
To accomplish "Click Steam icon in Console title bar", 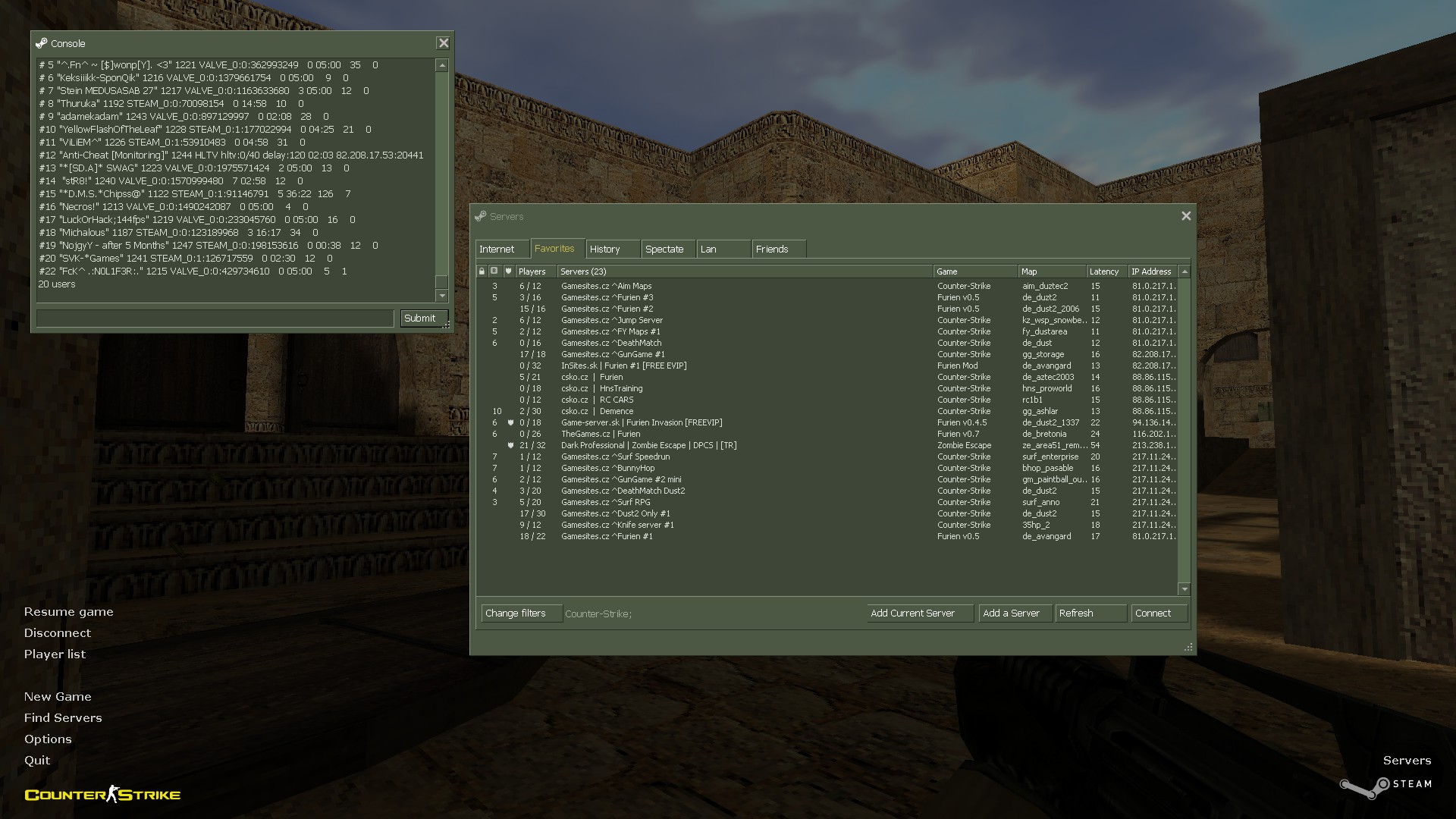I will (x=41, y=43).
